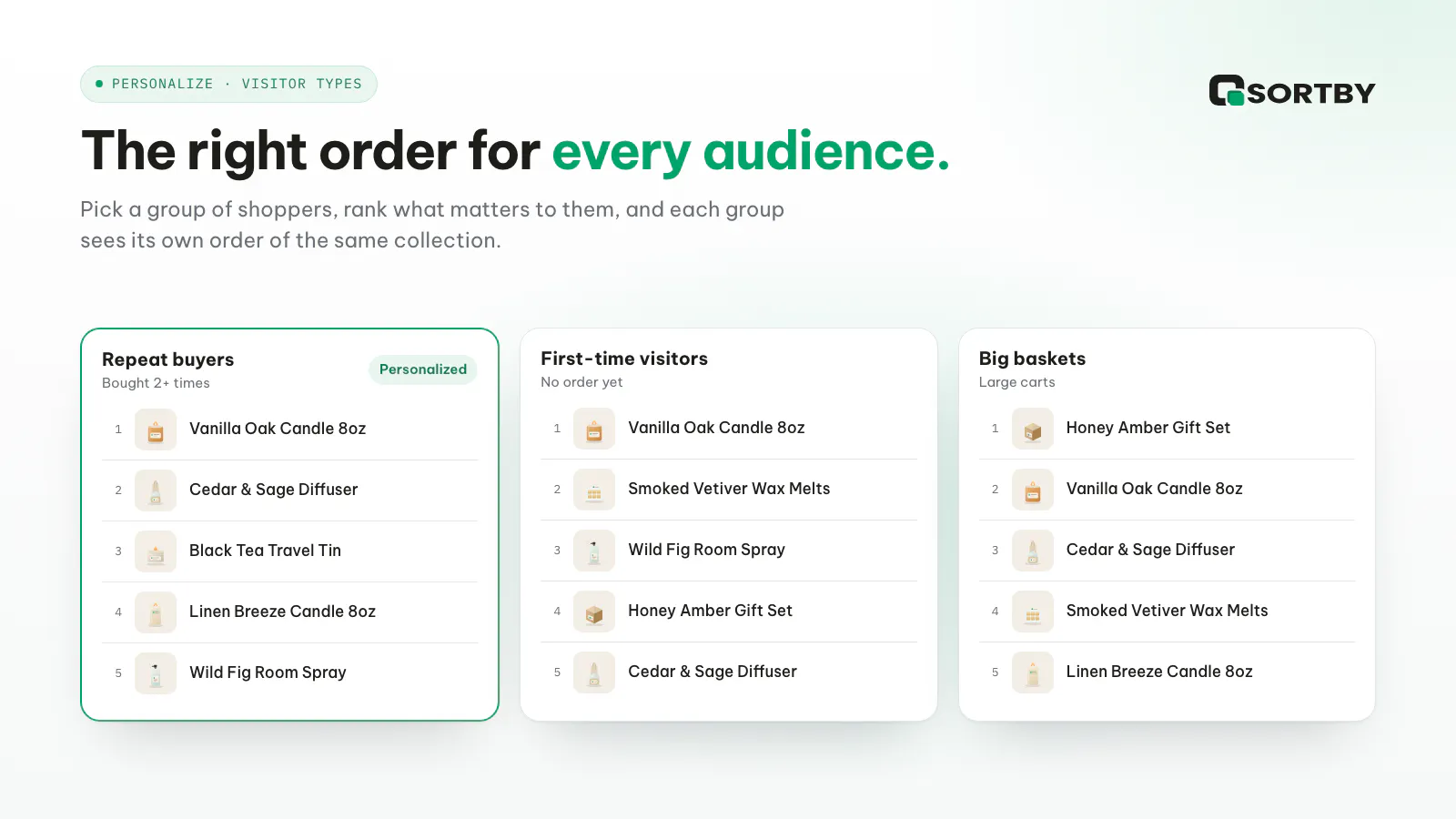Click 'Bought 2+ times' subtitle

click(156, 383)
